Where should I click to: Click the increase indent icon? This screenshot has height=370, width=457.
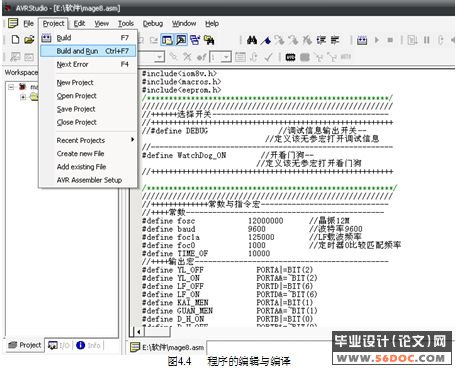[321, 40]
